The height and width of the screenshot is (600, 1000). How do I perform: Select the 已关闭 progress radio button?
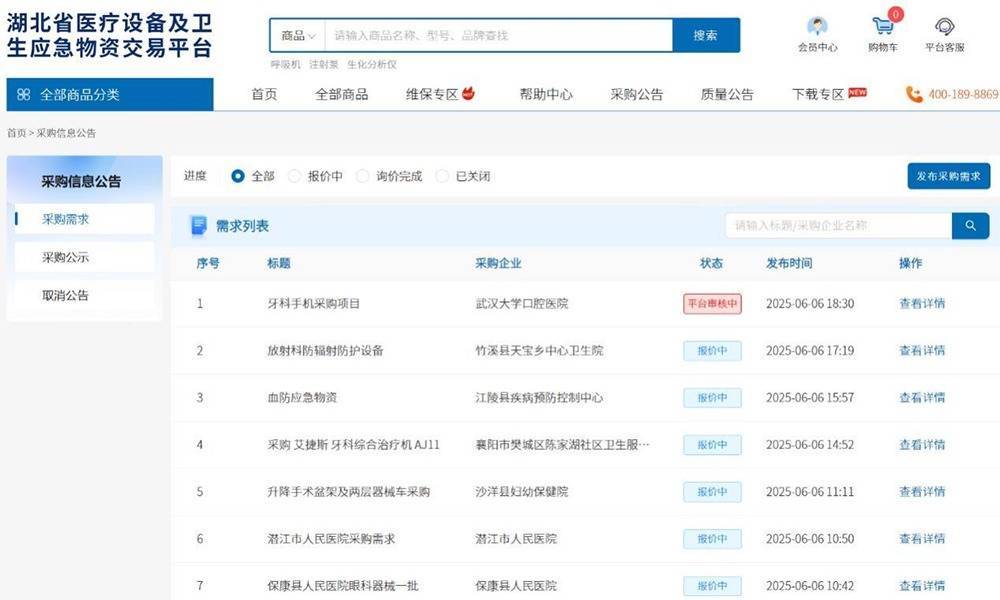click(x=442, y=176)
